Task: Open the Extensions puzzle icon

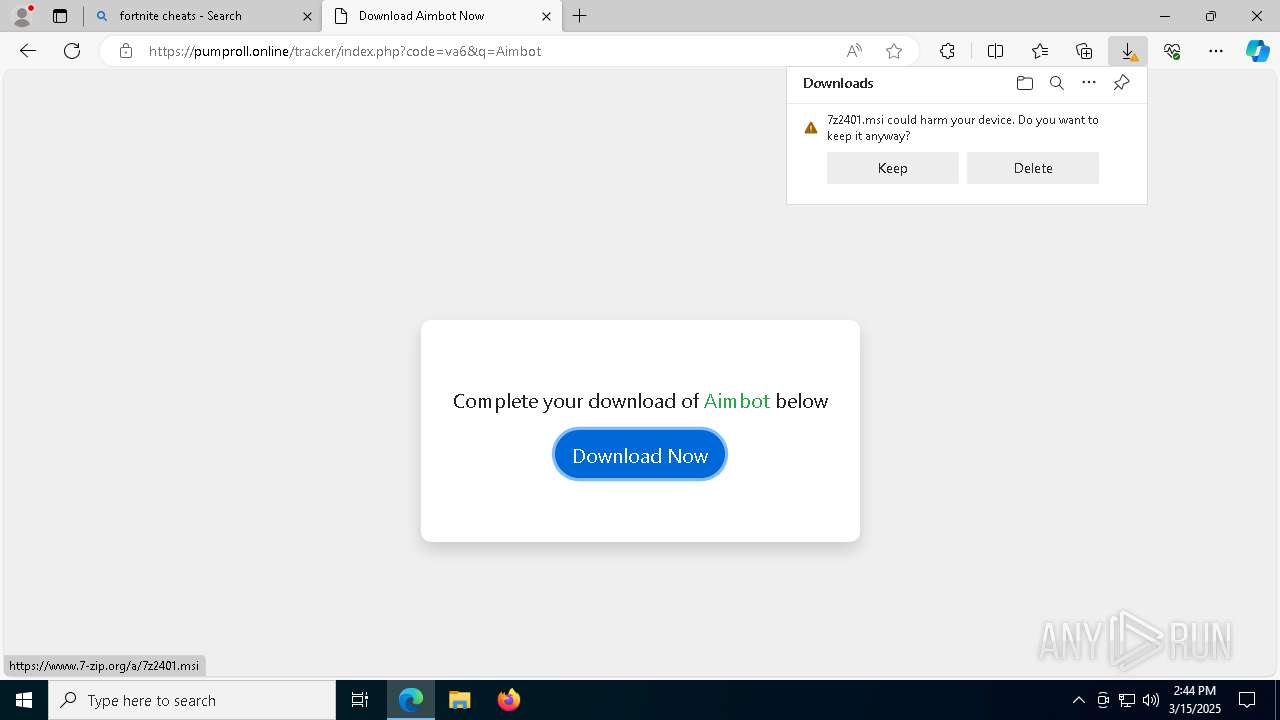Action: coord(947,51)
